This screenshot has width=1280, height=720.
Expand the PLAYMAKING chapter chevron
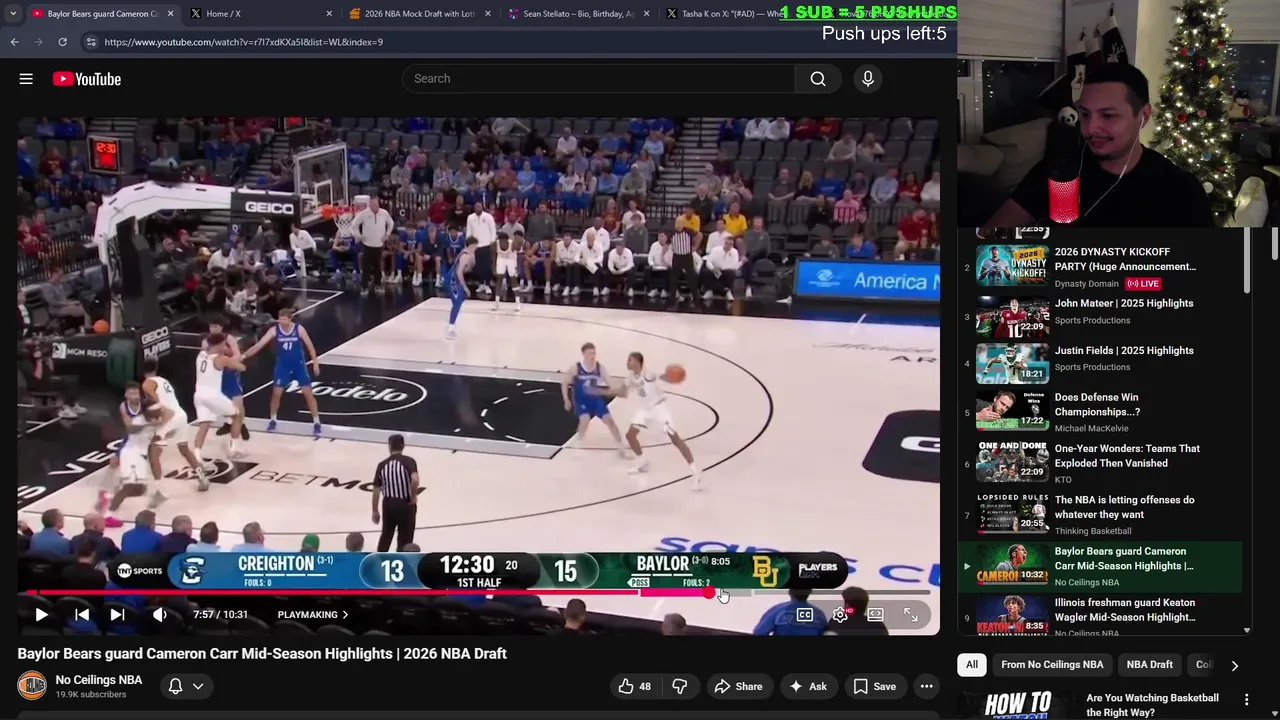pos(345,615)
